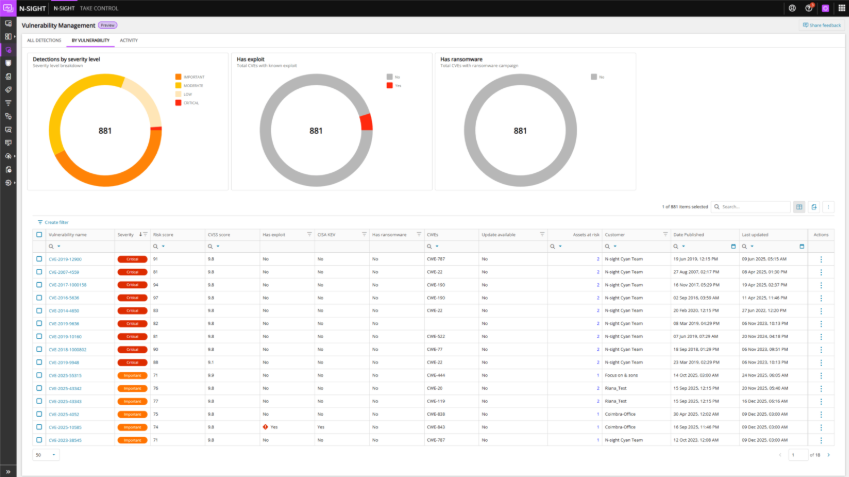The width and height of the screenshot is (849, 477).
Task: Click the column chooser icon beside search
Action: (799, 207)
